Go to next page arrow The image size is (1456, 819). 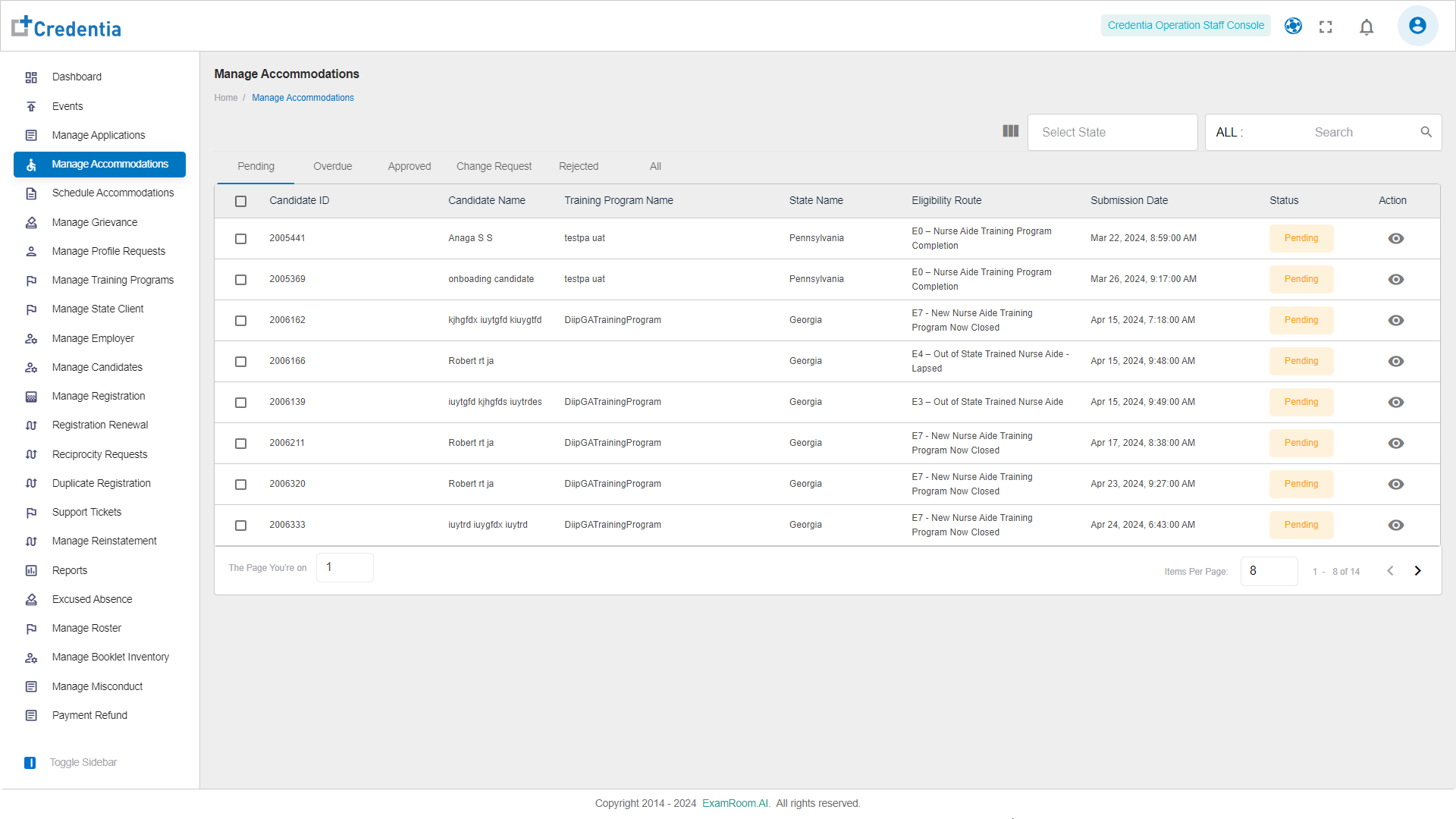tap(1417, 571)
